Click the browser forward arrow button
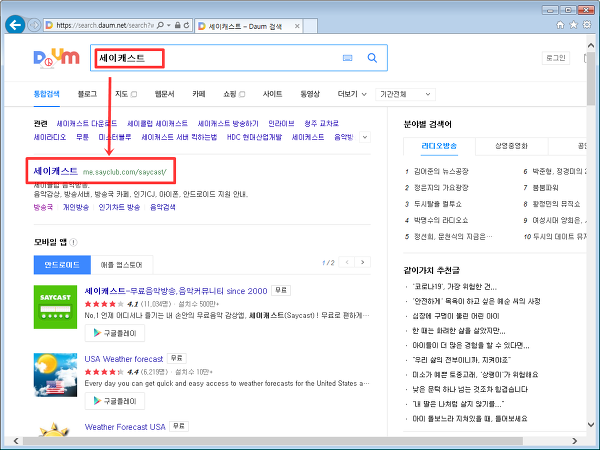 34,25
